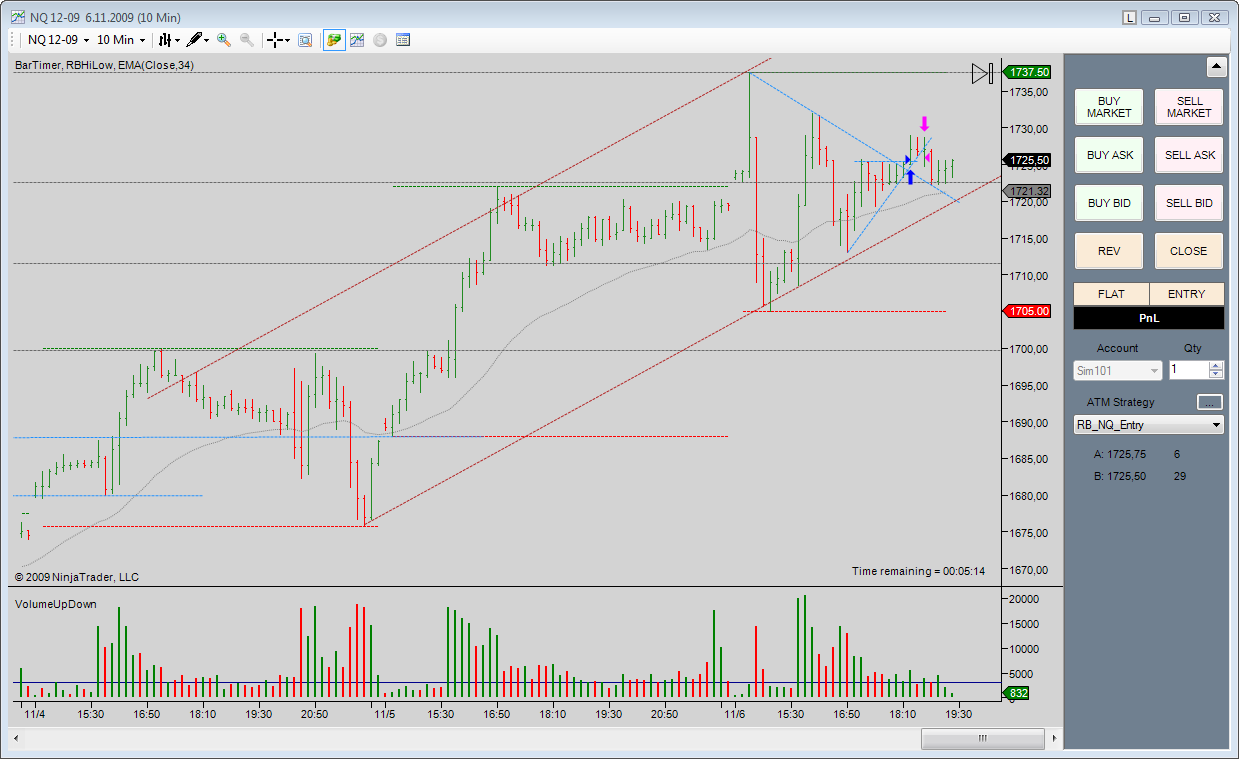
Task: Open the drawing tools pencil menu
Action: pos(197,40)
